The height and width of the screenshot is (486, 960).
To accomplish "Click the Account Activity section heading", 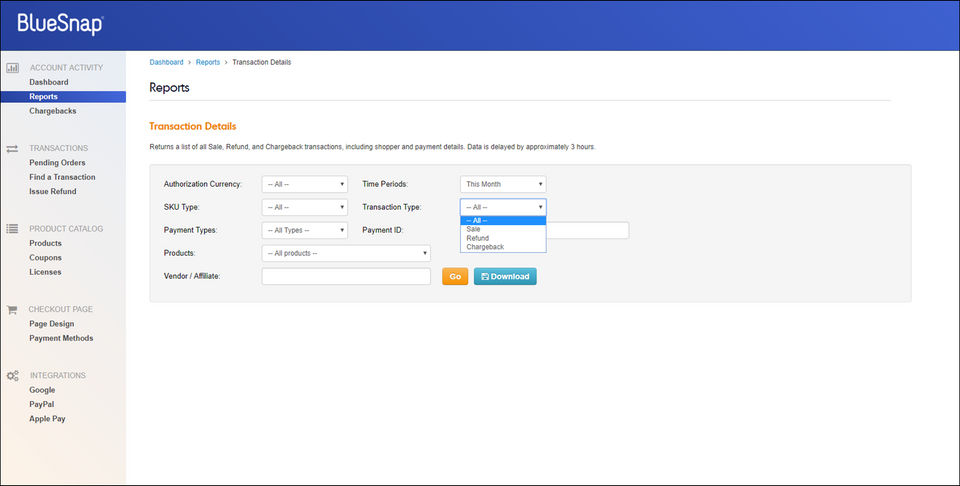I will click(66, 68).
